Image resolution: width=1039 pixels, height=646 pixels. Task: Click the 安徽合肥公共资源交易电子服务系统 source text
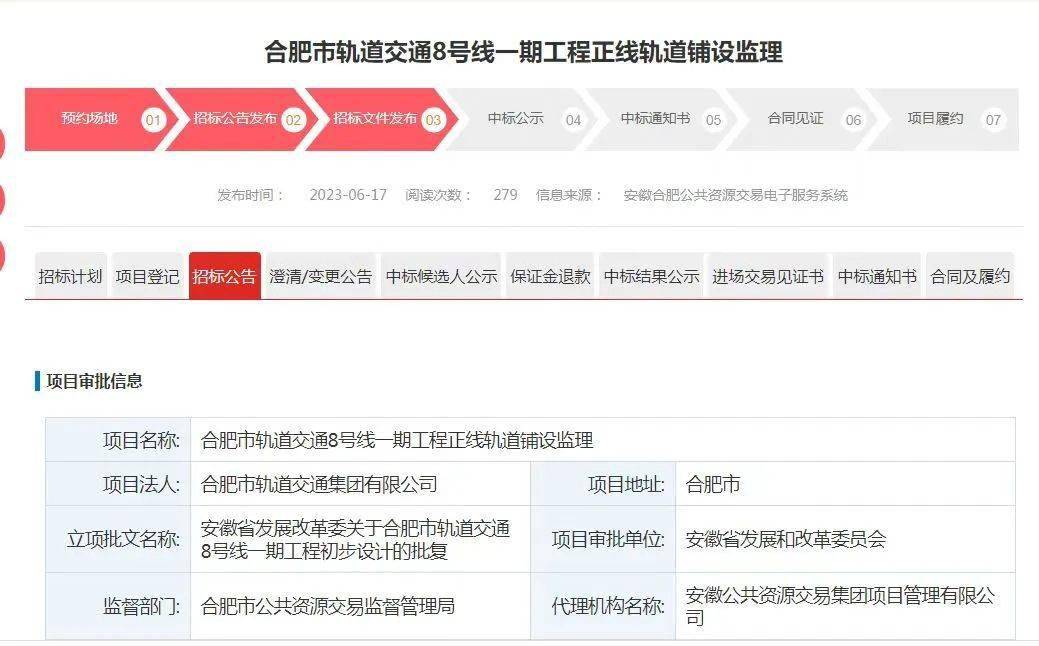pos(736,195)
